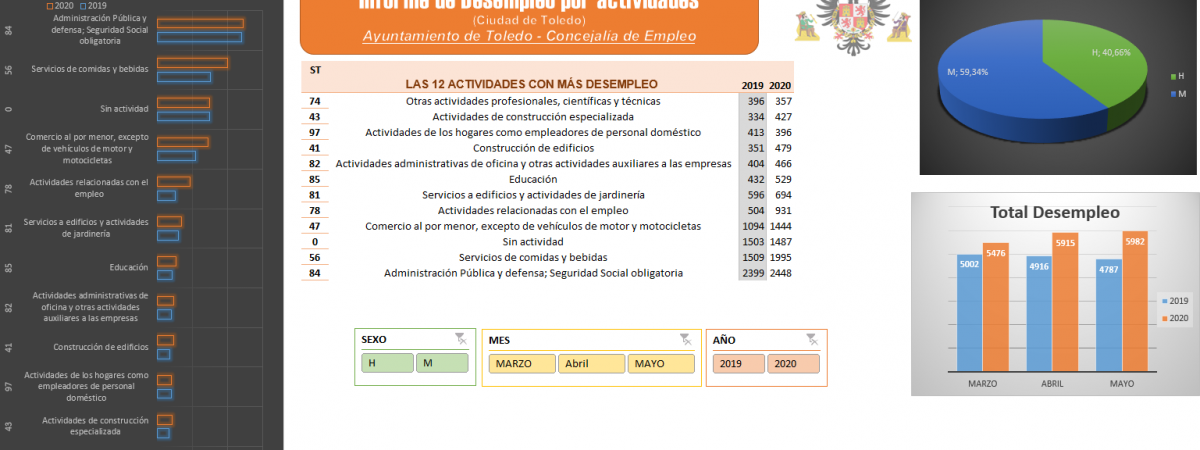Select 2020 bar for Servicios de comidas y bebidas

(x=192, y=62)
